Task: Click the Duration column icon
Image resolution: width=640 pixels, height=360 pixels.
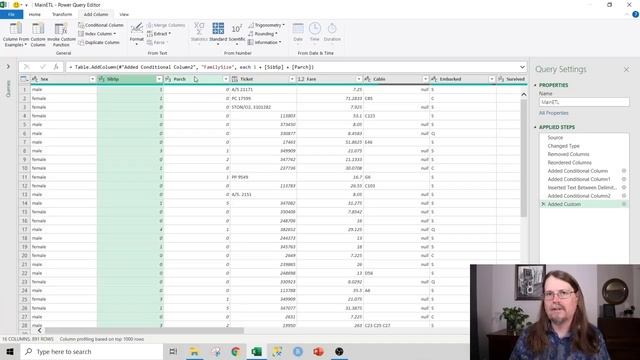Action: pyautogui.click(x=332, y=29)
